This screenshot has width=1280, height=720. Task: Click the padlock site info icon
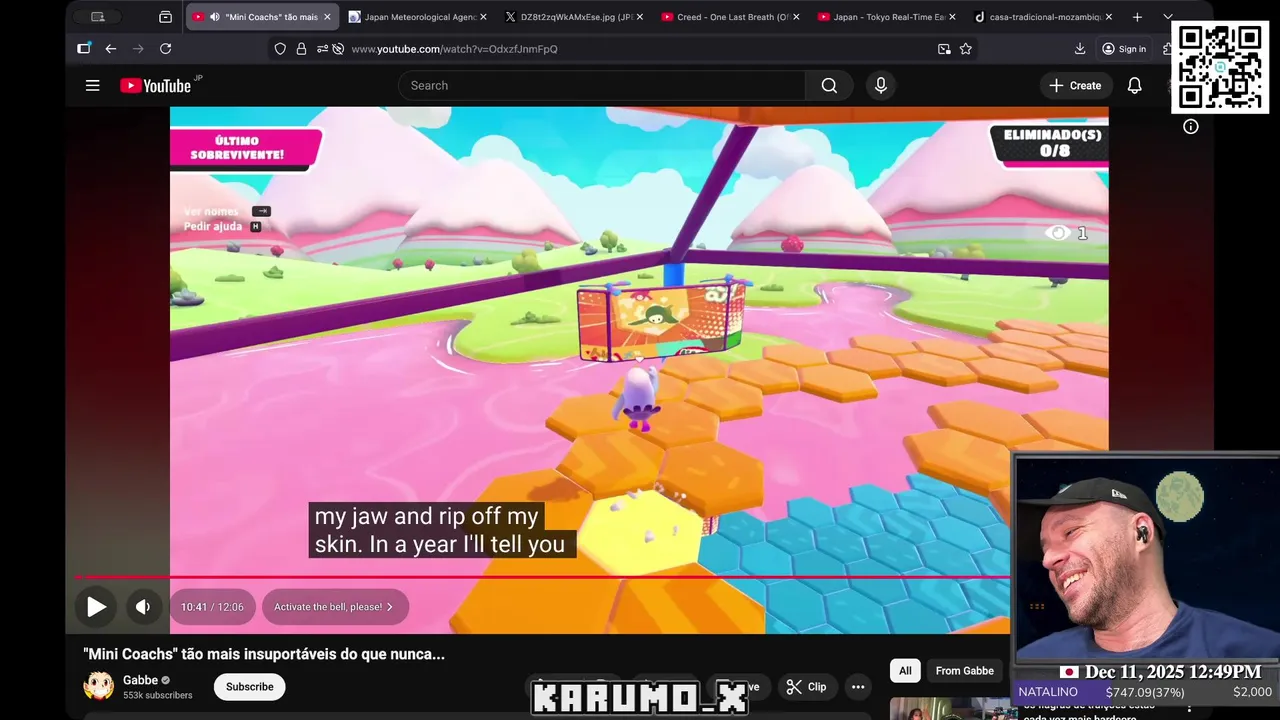(x=301, y=49)
